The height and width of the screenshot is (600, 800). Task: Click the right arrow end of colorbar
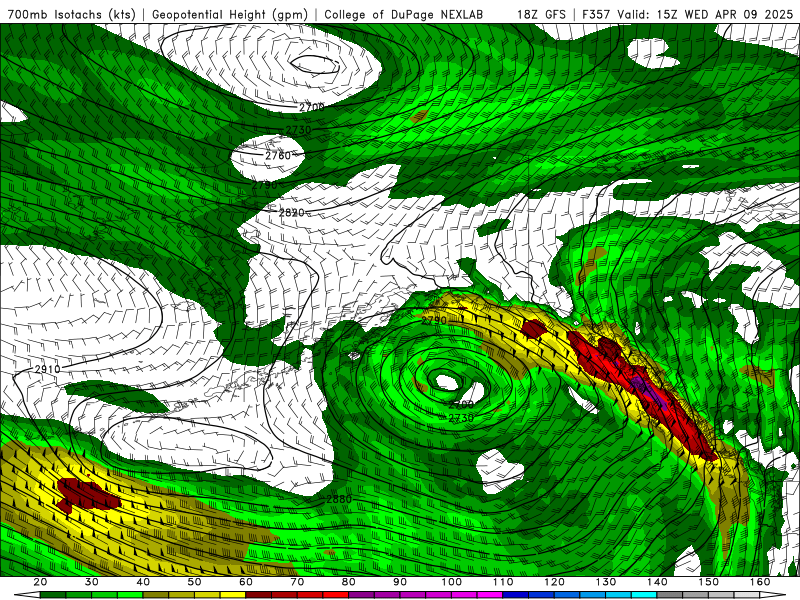point(772,595)
